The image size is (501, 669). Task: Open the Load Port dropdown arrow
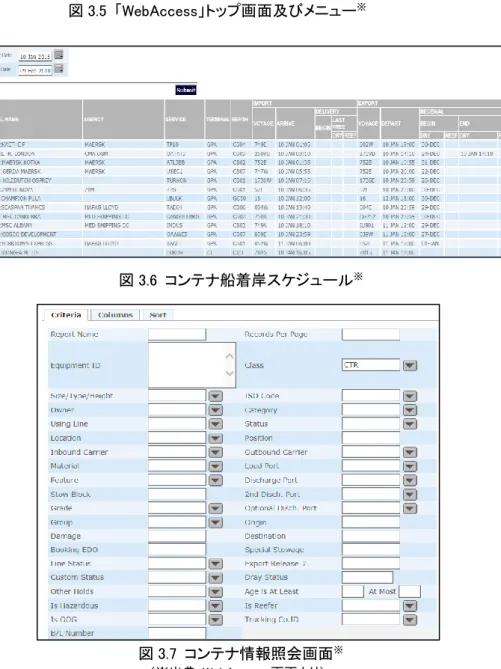coord(410,466)
